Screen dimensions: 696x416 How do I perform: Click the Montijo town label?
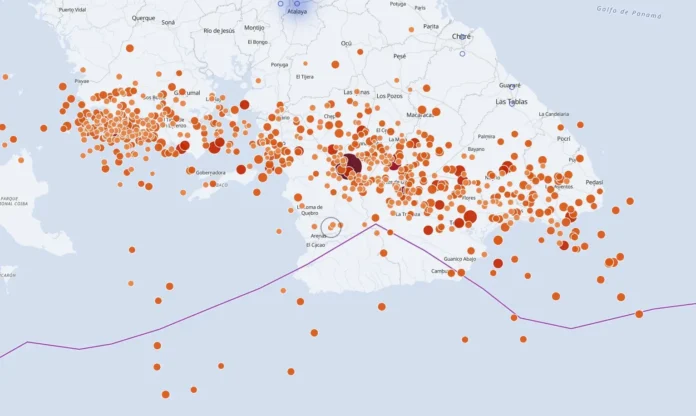(254, 28)
